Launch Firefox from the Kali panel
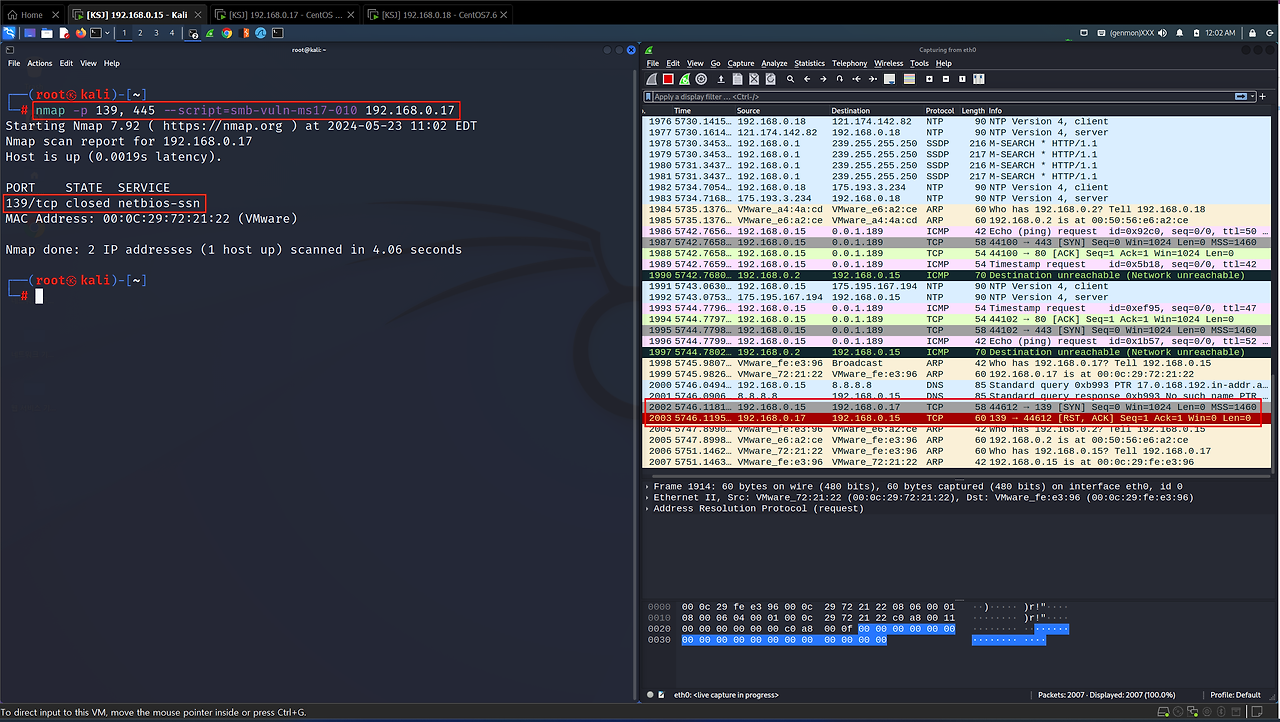Viewport: 1280px width, 722px height. [x=81, y=33]
